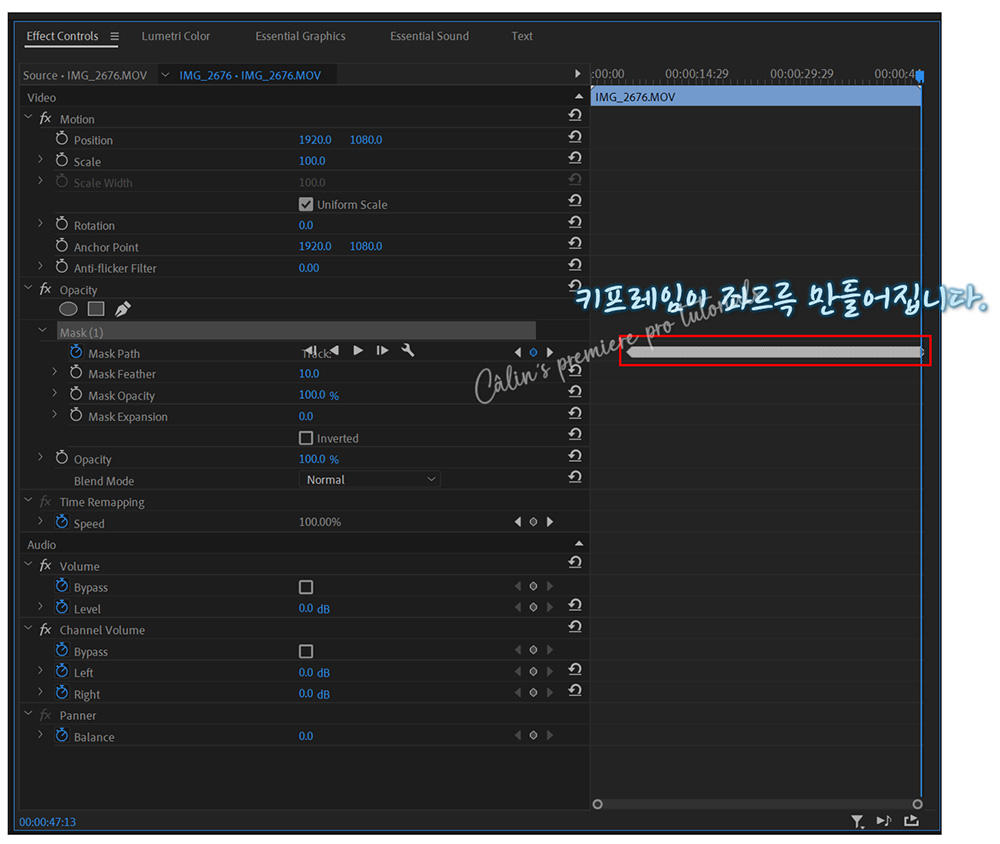
Task: Reset the Scale parameter
Action: (575, 158)
